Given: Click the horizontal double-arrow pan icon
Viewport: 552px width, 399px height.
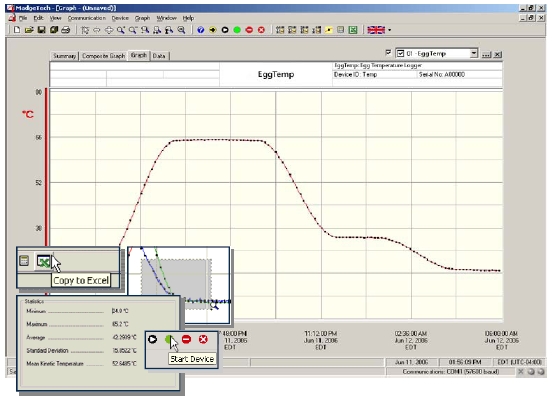Looking at the screenshot, I should coord(96,30).
